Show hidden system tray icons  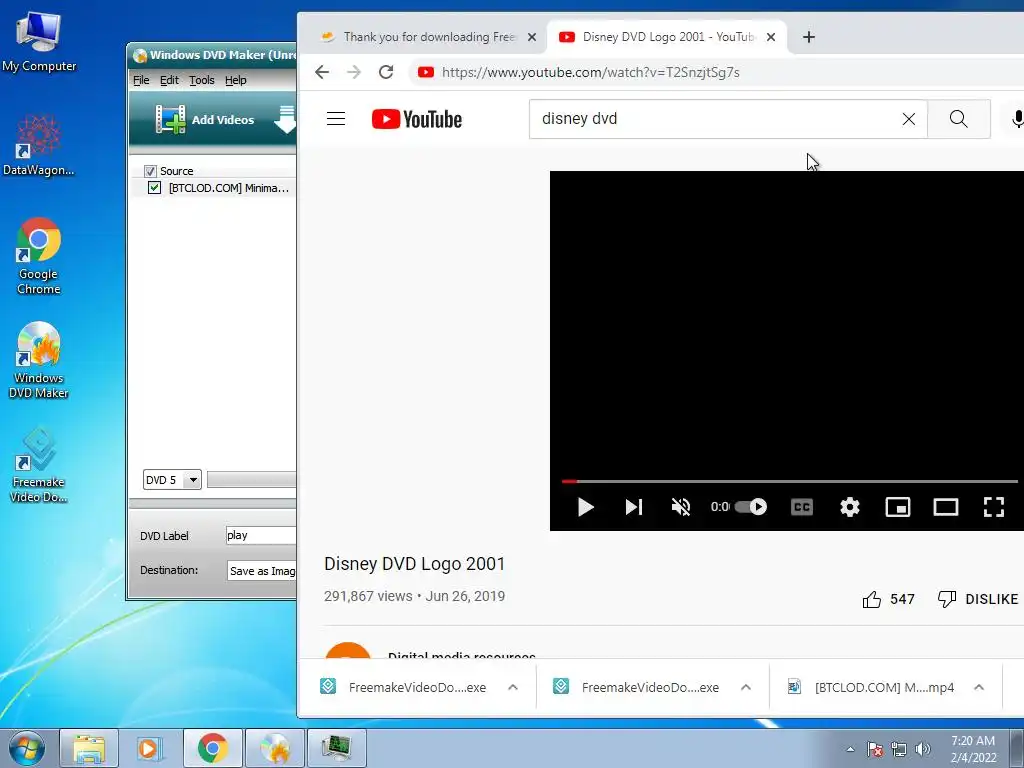pos(850,749)
